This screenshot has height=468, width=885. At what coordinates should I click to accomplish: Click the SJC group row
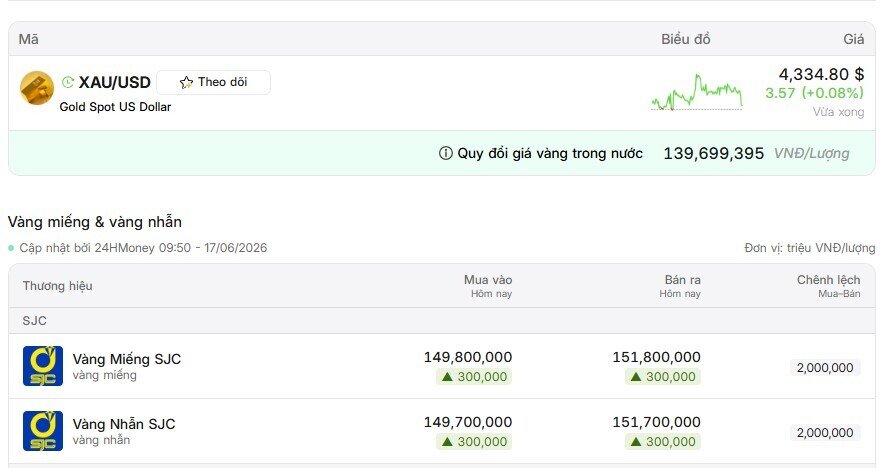pyautogui.click(x=442, y=321)
